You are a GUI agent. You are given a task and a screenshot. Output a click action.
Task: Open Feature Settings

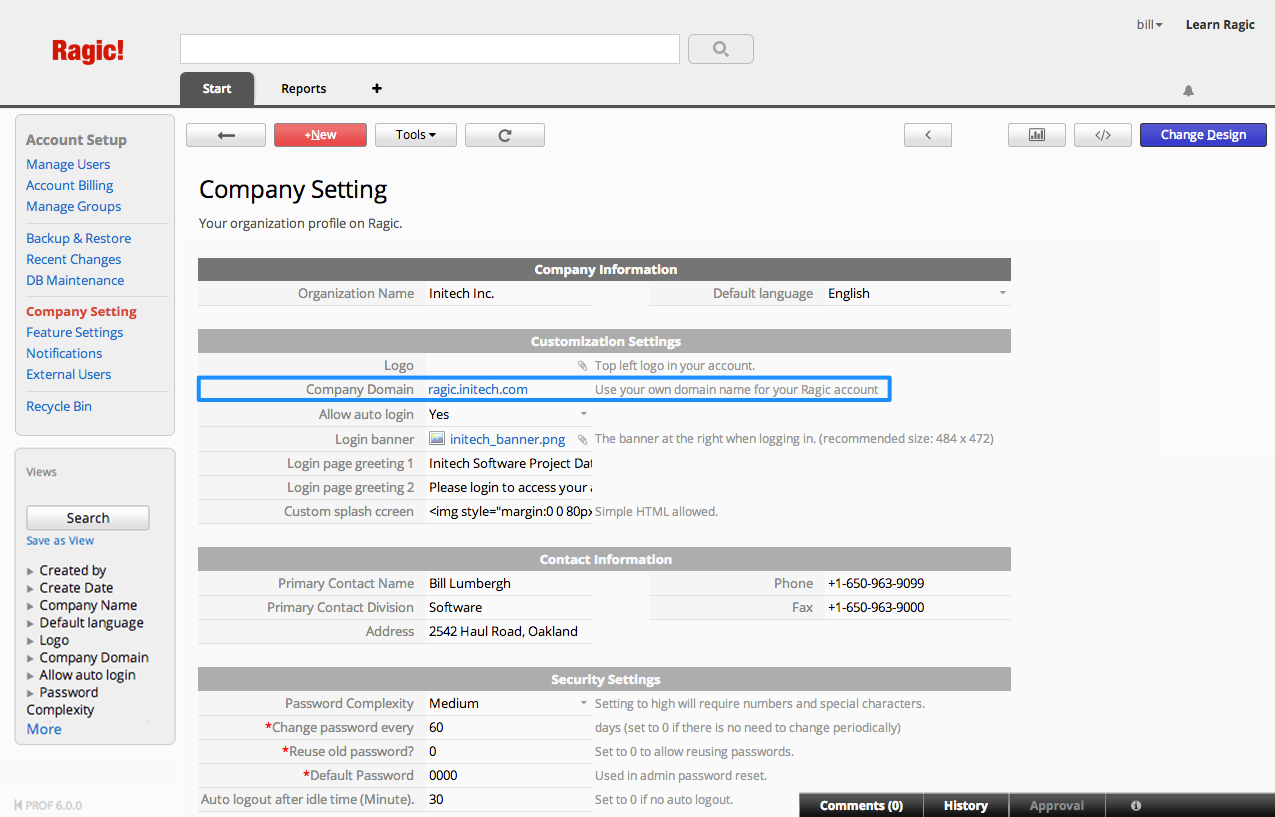pyautogui.click(x=75, y=332)
